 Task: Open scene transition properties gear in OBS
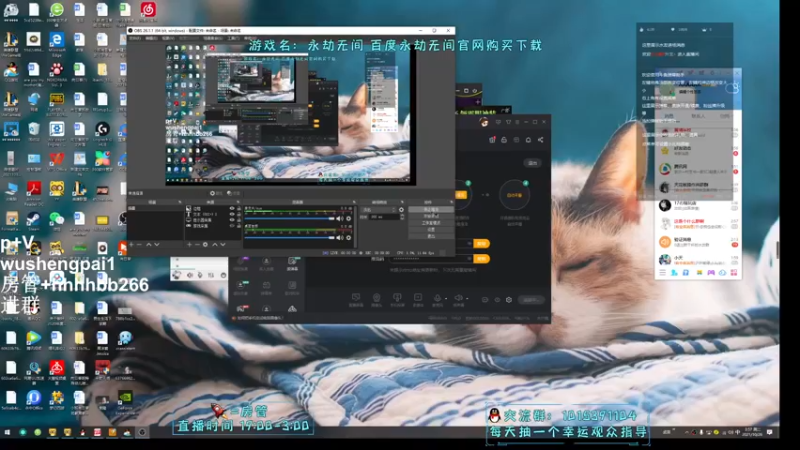pos(401,210)
